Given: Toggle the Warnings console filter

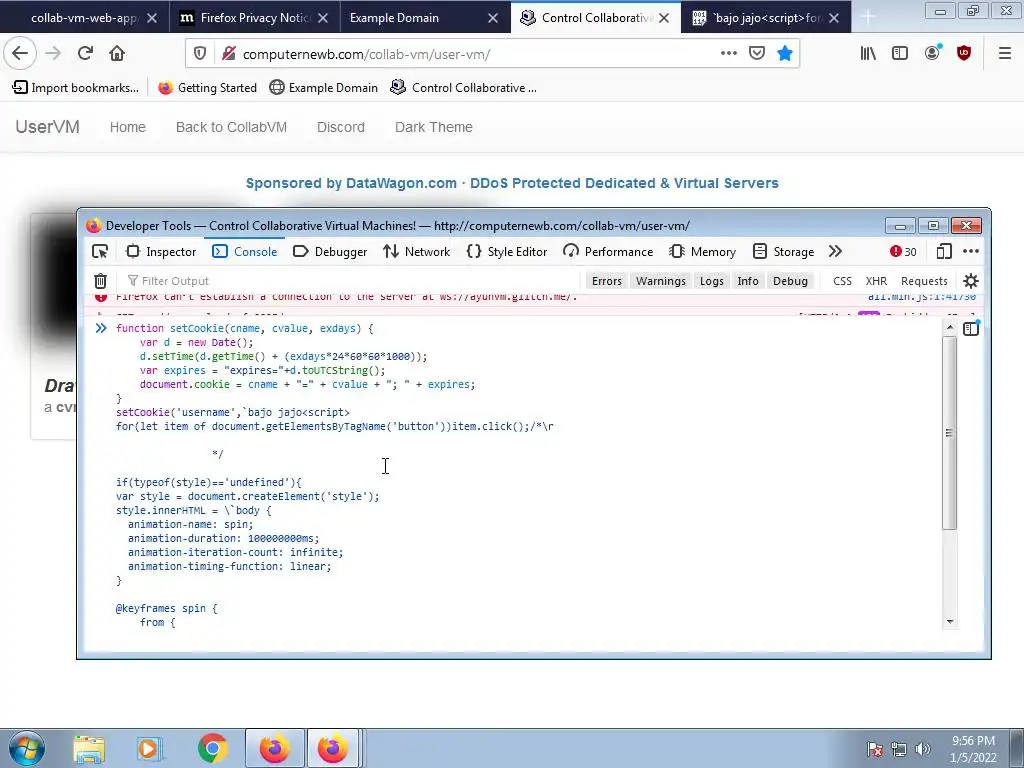Looking at the screenshot, I should coord(661,281).
